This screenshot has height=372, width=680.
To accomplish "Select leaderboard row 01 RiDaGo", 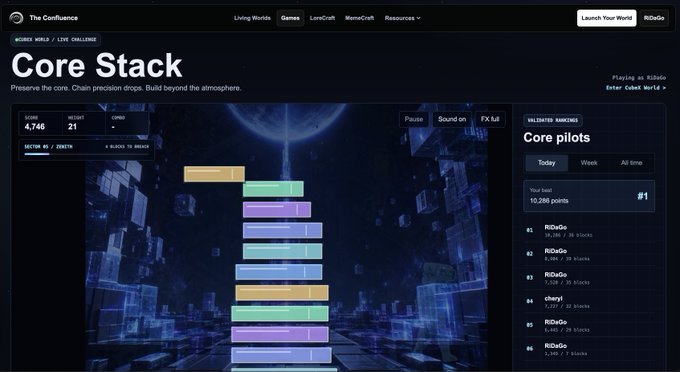I will click(589, 231).
